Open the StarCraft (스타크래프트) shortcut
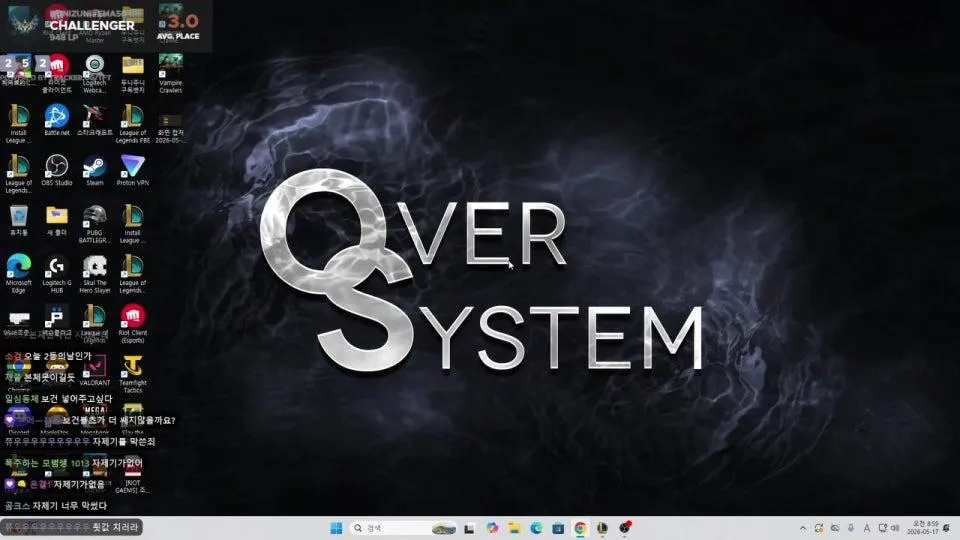 point(94,120)
